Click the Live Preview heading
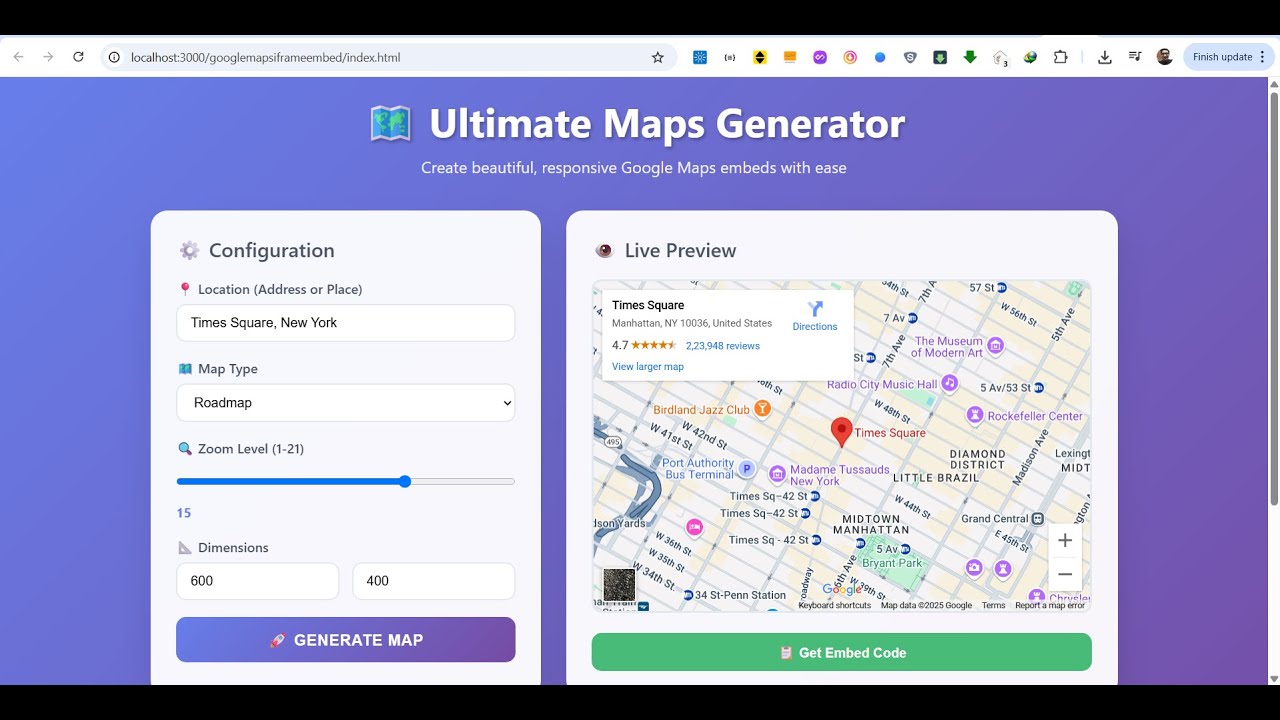 point(680,251)
